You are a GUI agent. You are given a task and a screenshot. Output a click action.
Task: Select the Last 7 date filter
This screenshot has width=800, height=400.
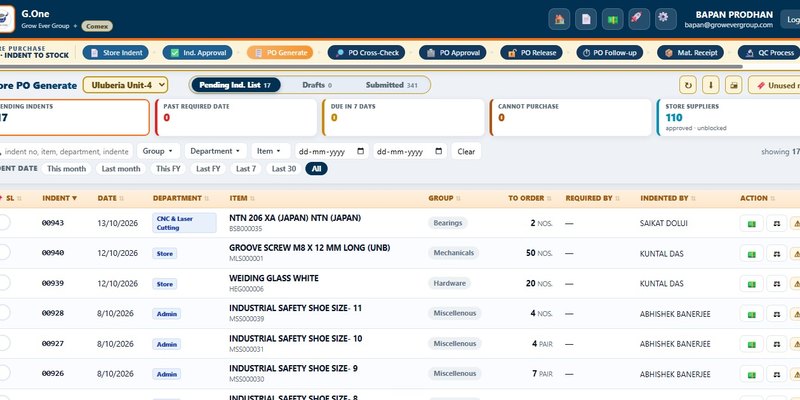pos(246,169)
